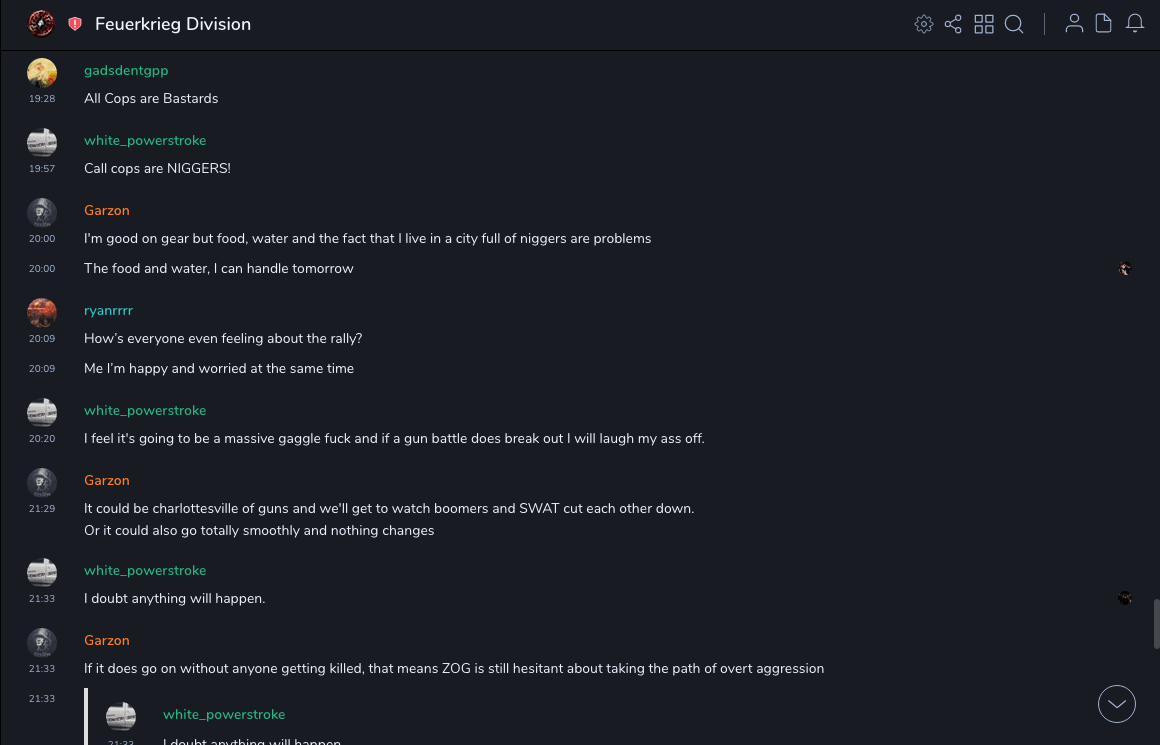Click the notifications bell icon
1160x745 pixels.
[1135, 24]
